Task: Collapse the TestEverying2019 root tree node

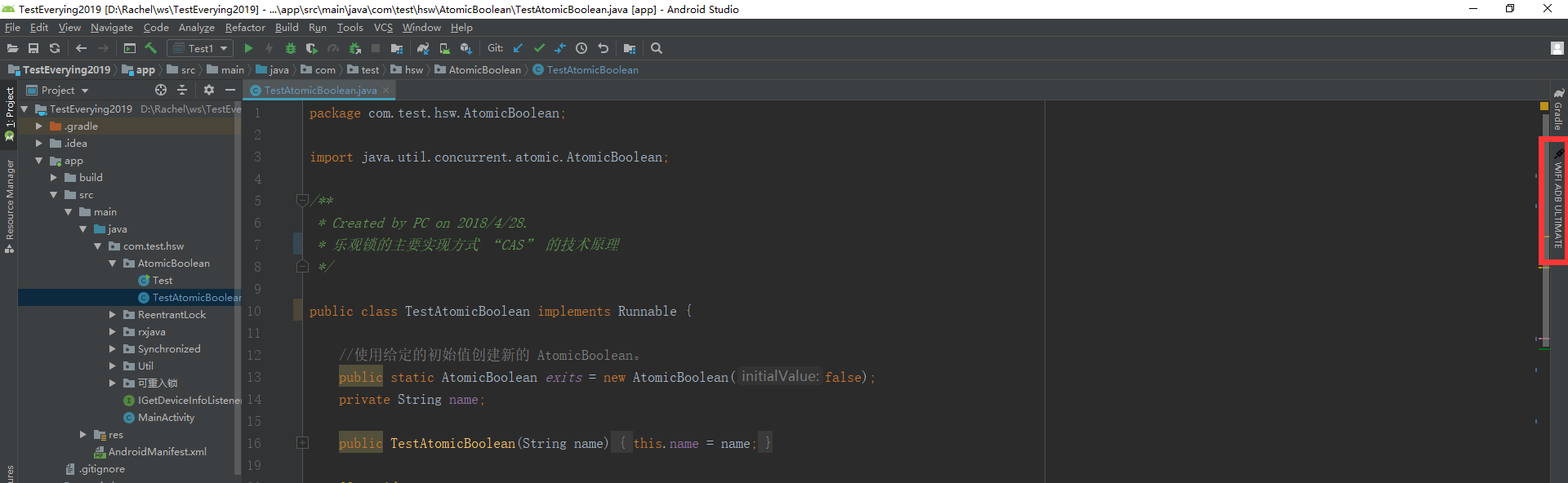Action: [24, 109]
